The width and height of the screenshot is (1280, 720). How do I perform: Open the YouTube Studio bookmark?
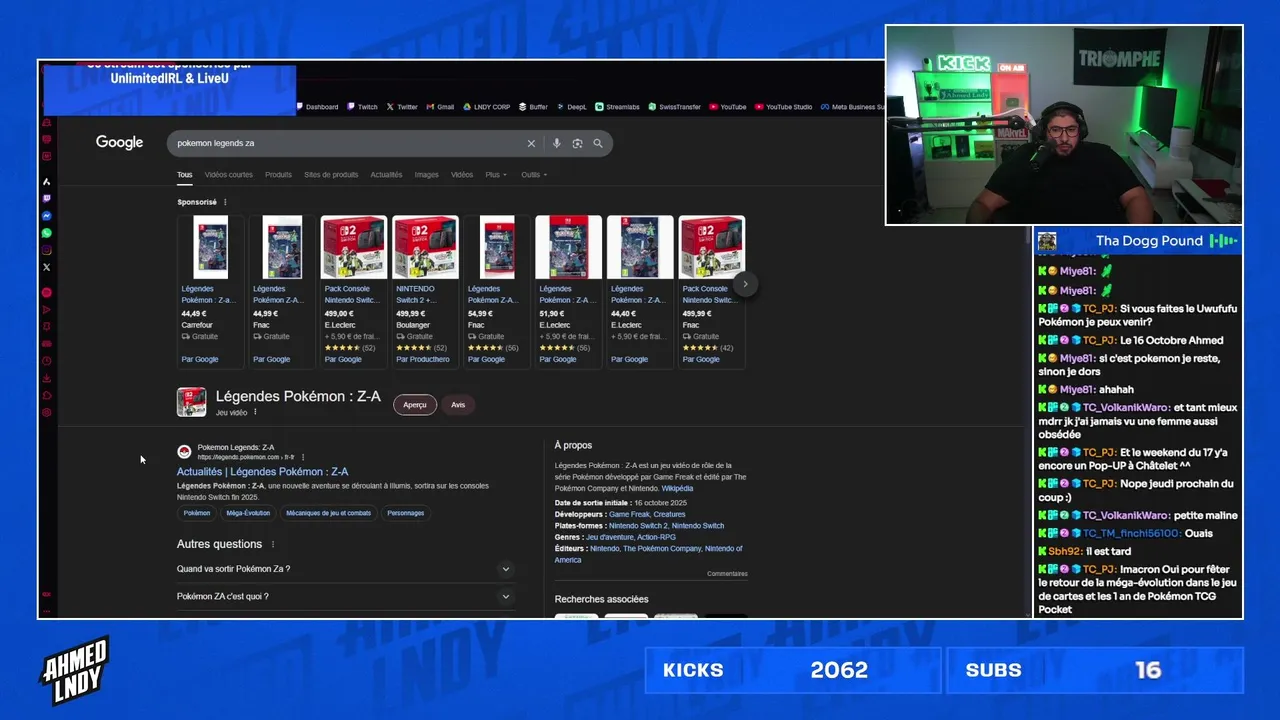pyautogui.click(x=784, y=107)
